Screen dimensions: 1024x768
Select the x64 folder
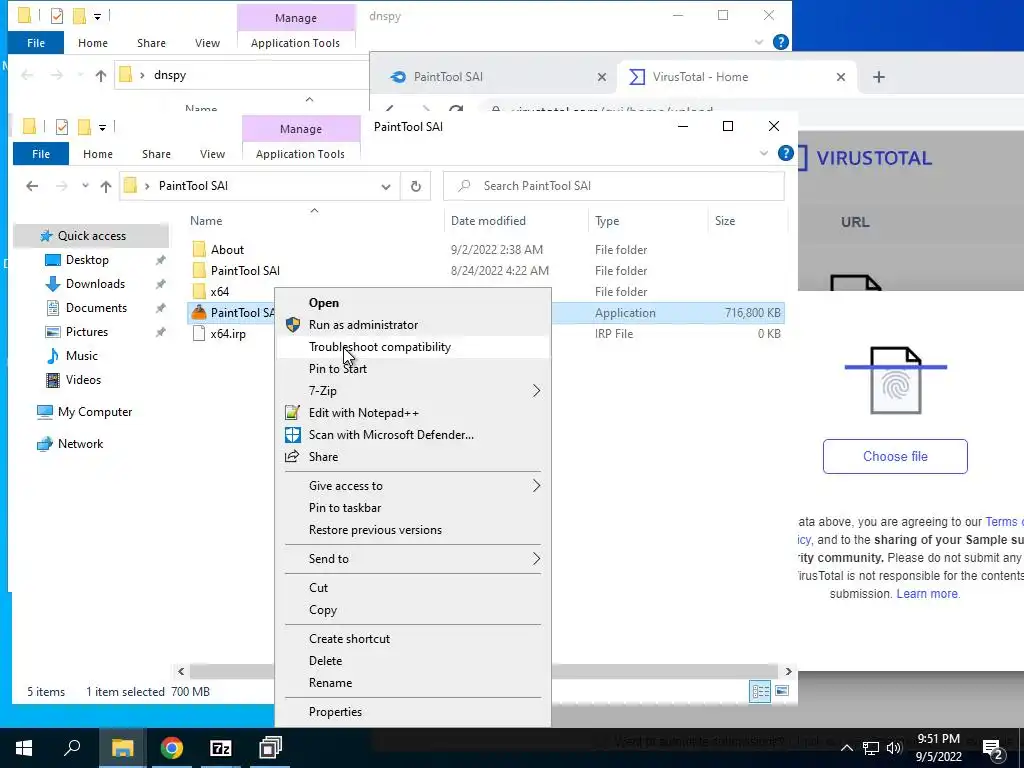pos(219,291)
